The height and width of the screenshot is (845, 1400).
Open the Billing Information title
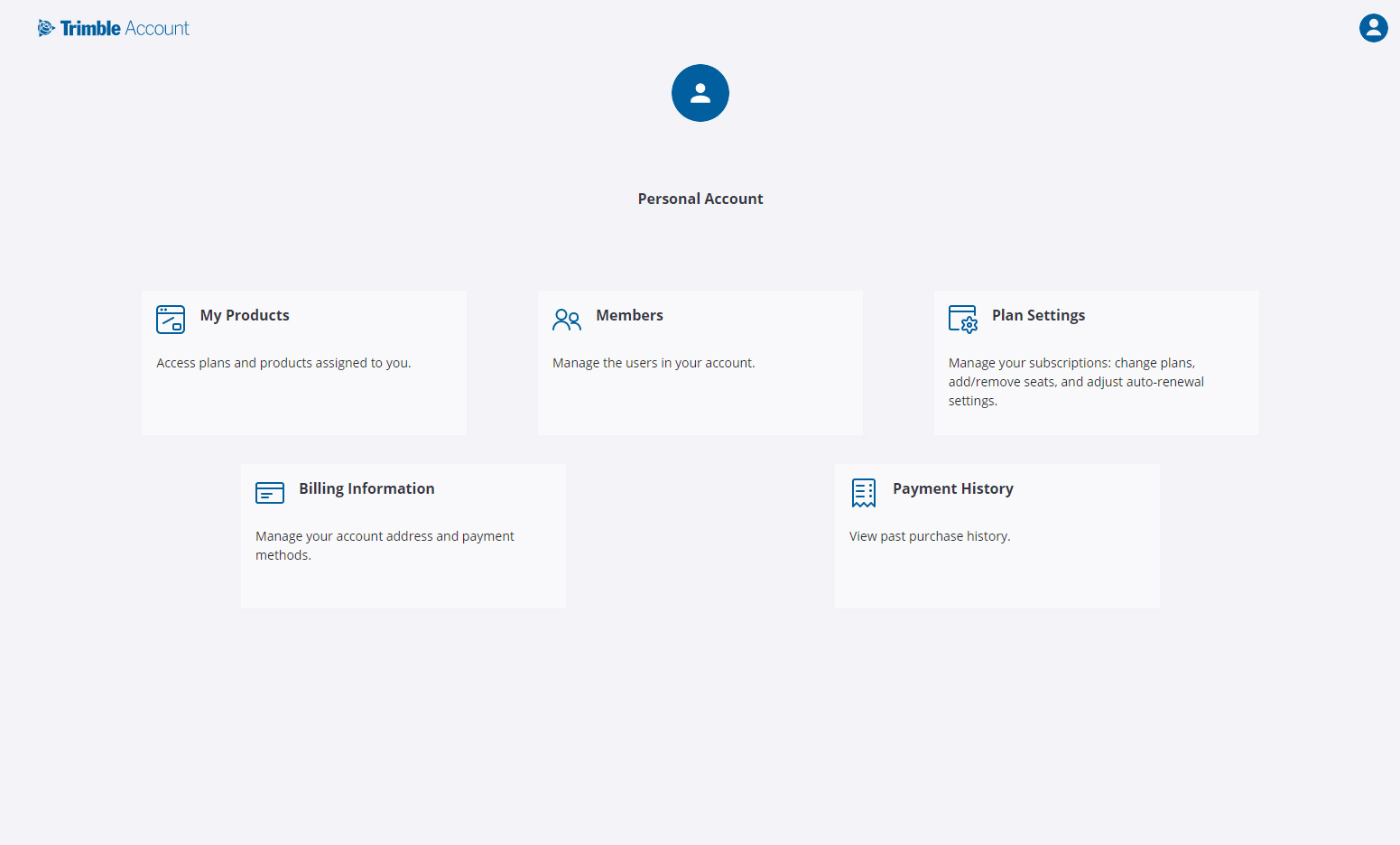(366, 488)
